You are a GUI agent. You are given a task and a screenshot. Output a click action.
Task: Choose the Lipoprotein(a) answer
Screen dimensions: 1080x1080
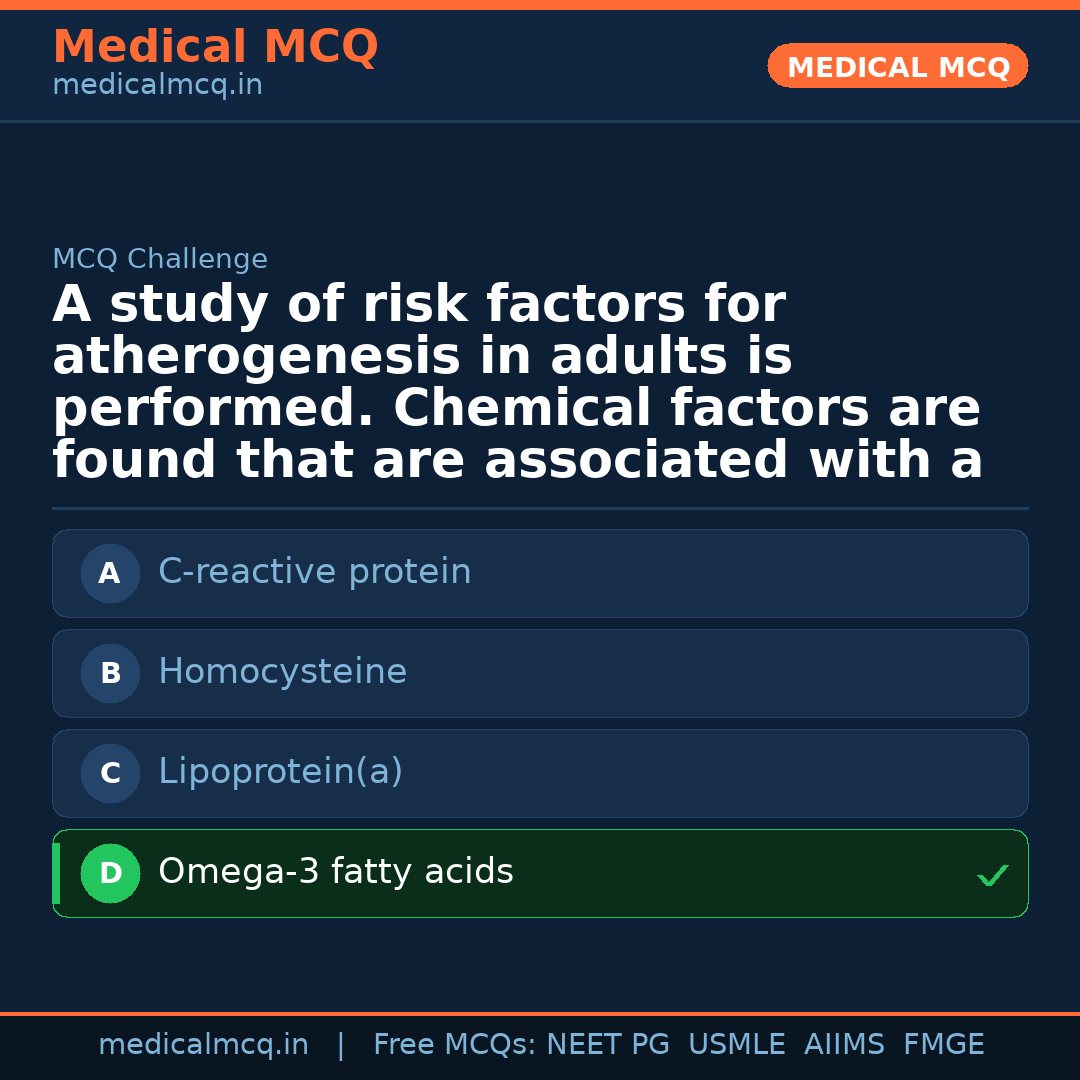point(280,772)
